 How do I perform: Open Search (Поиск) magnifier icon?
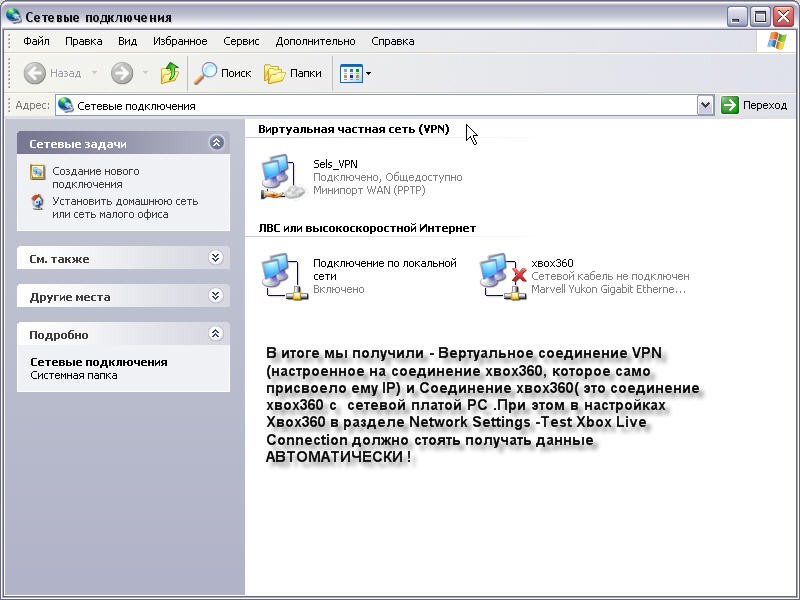click(206, 73)
